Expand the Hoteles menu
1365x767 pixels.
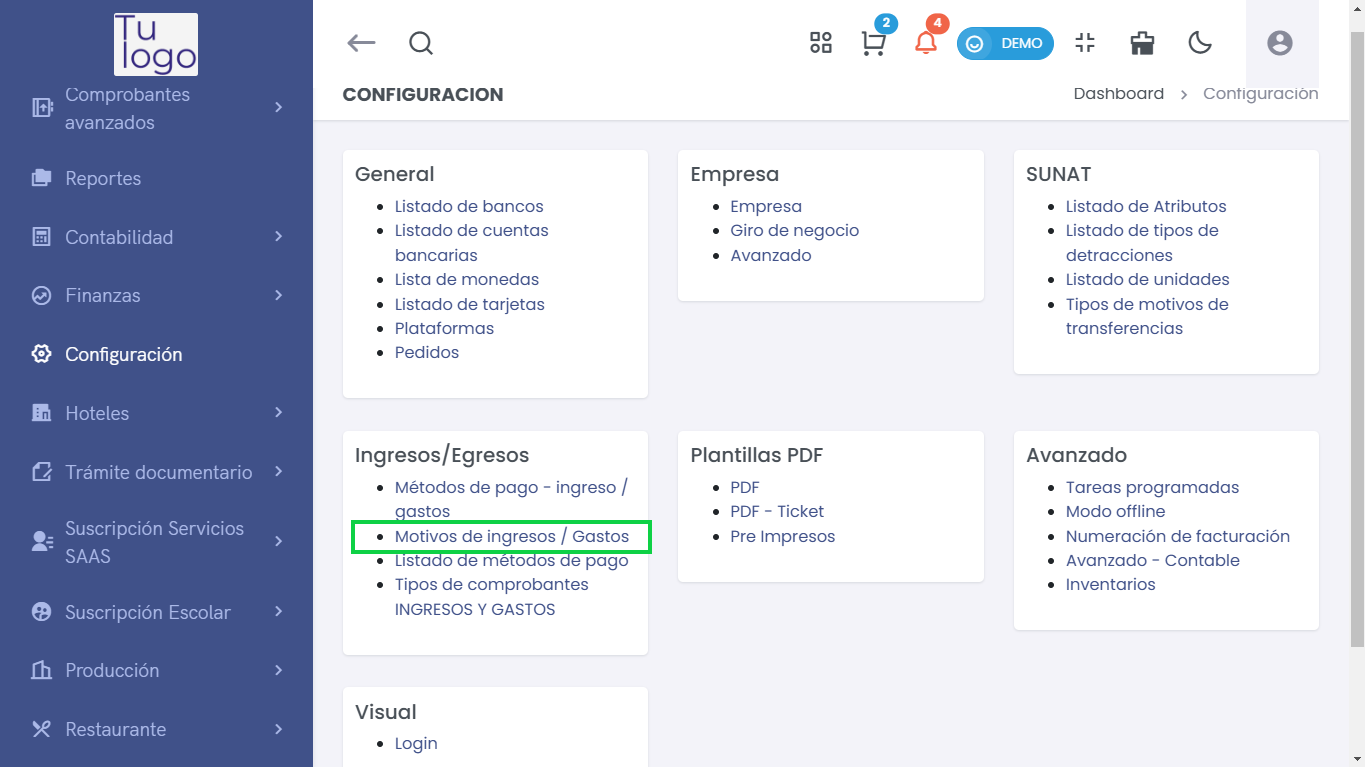97,413
